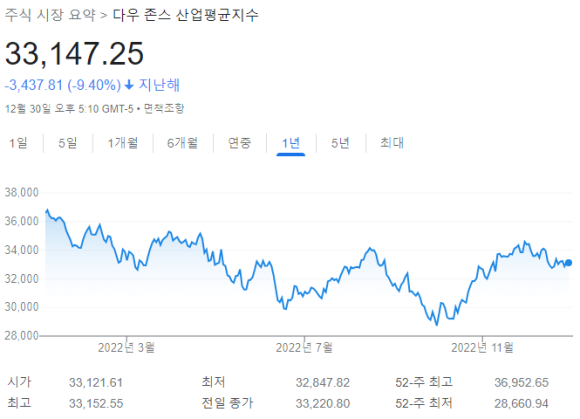Switch chart to 6개월 range
The height and width of the screenshot is (419, 580).
(x=182, y=143)
